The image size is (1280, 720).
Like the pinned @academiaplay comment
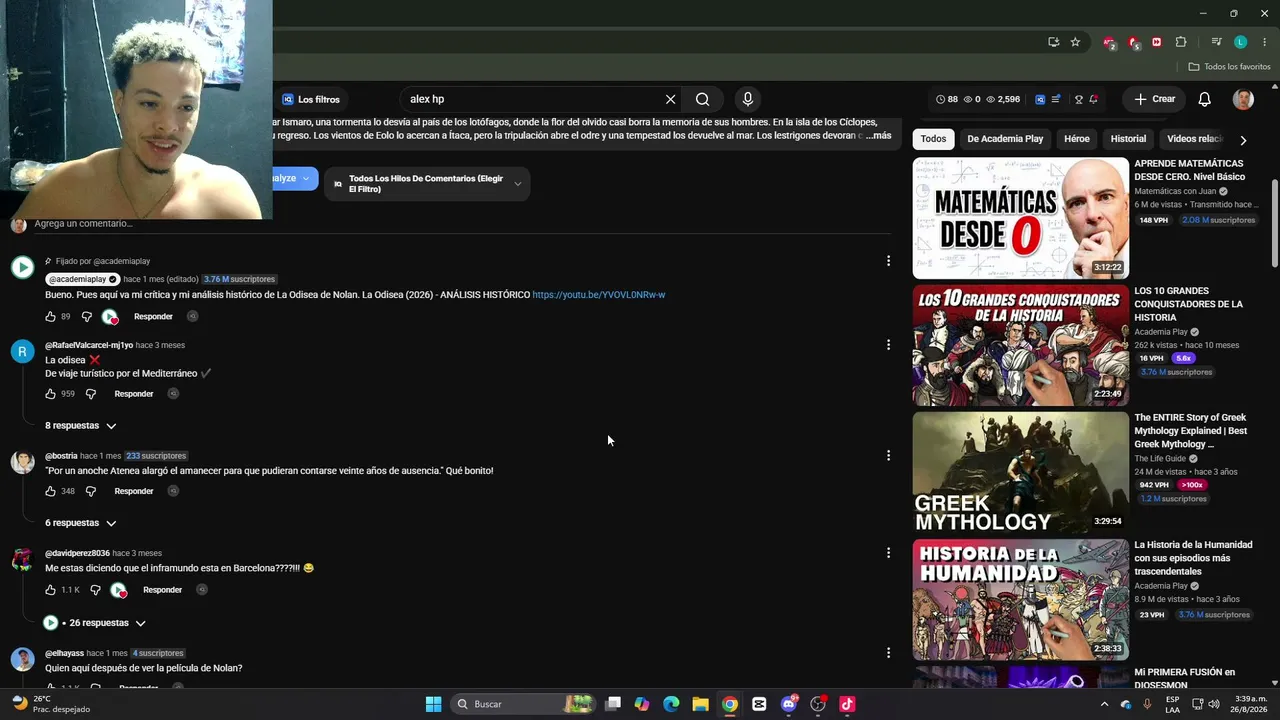pos(51,317)
